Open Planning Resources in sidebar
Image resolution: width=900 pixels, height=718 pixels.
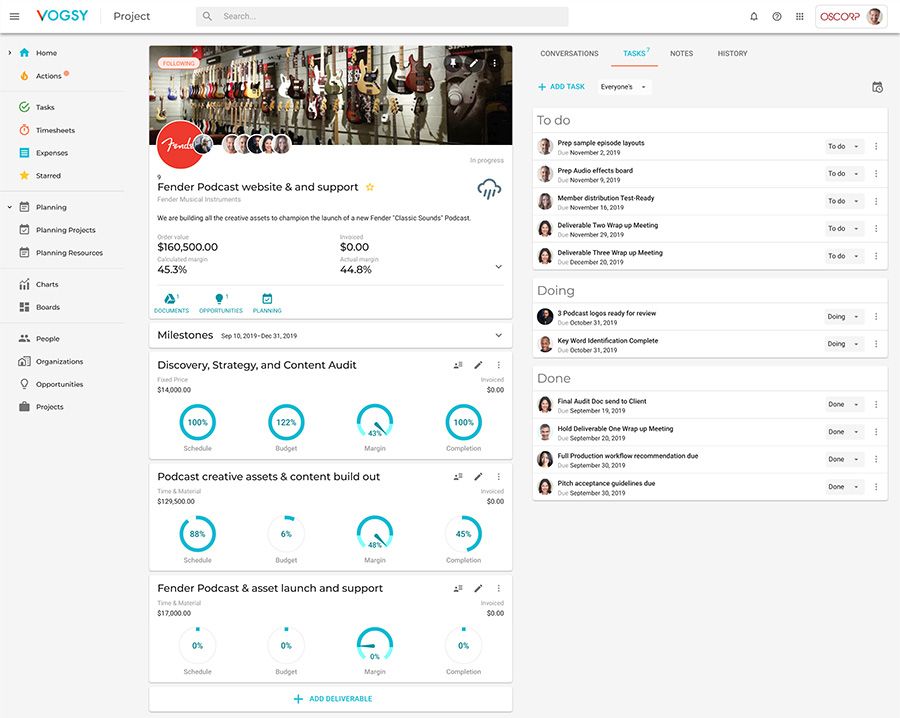[x=69, y=253]
